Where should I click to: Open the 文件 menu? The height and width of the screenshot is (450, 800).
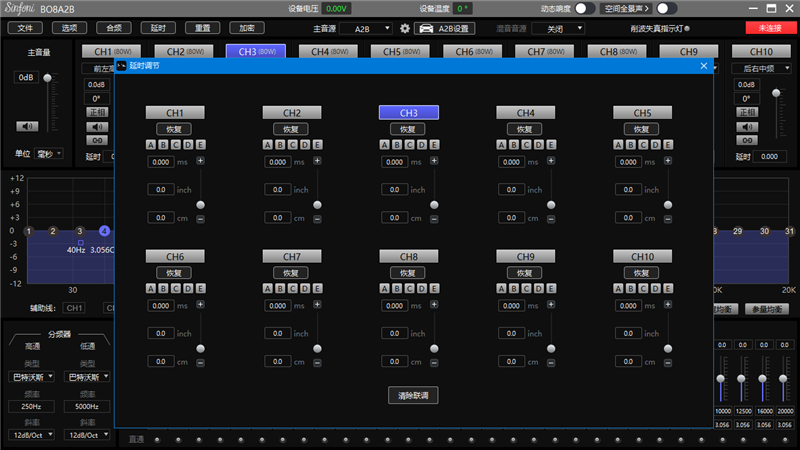[x=25, y=29]
